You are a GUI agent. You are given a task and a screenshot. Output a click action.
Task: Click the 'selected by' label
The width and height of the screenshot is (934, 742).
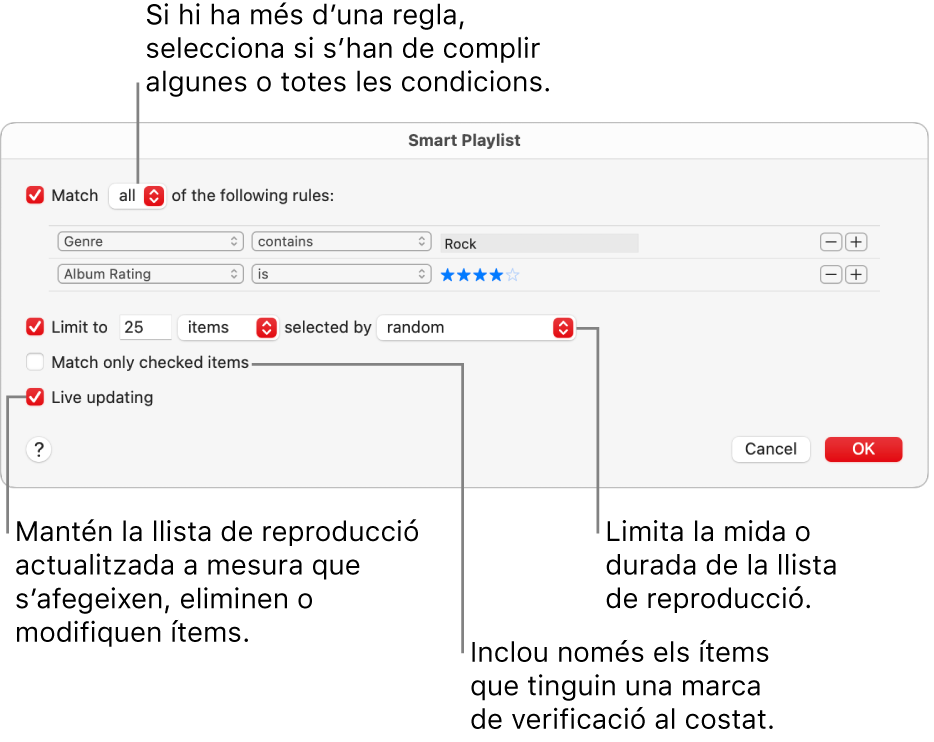(328, 328)
